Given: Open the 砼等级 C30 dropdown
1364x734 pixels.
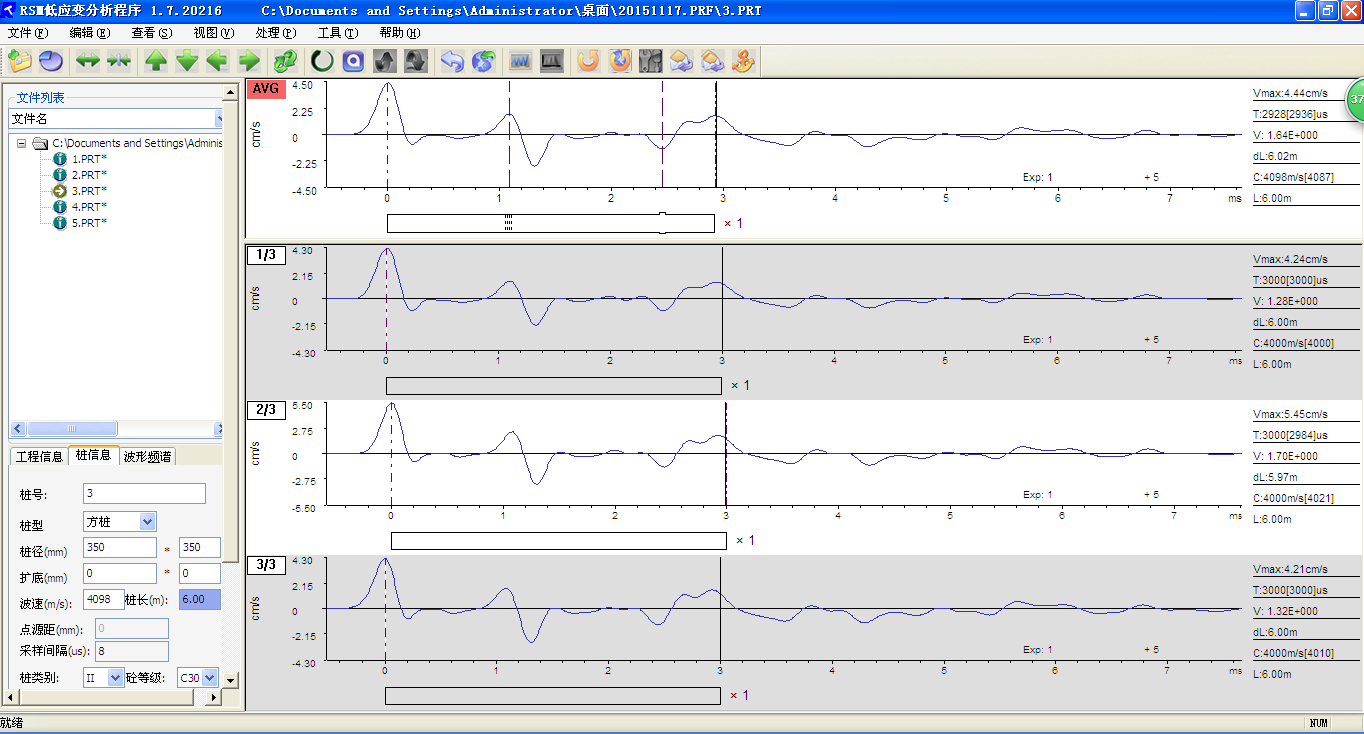Looking at the screenshot, I should 210,677.
